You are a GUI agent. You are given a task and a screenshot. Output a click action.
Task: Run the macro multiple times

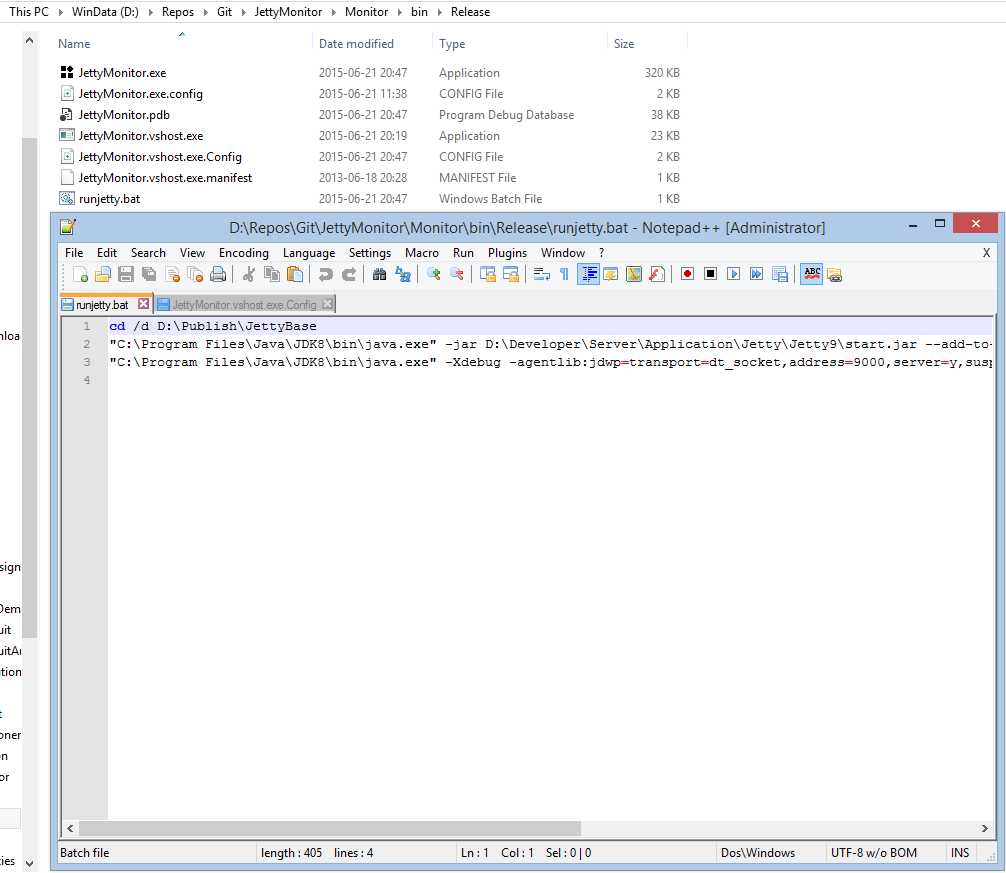[x=756, y=275]
